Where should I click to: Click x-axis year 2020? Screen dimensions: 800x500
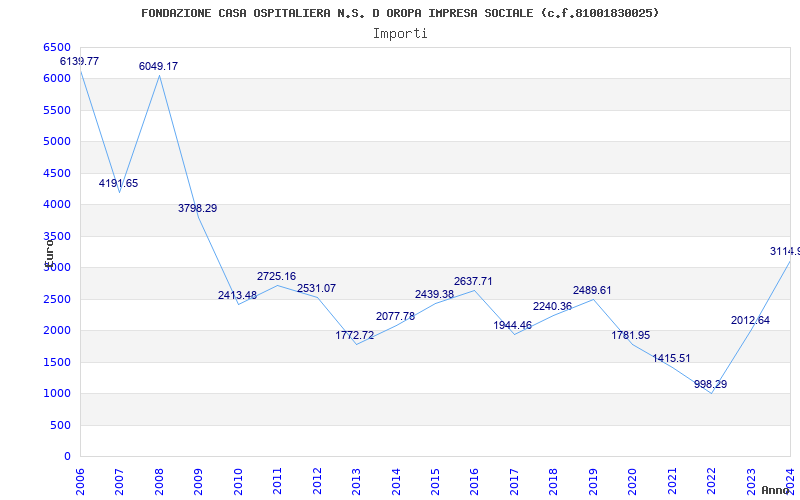click(x=633, y=482)
